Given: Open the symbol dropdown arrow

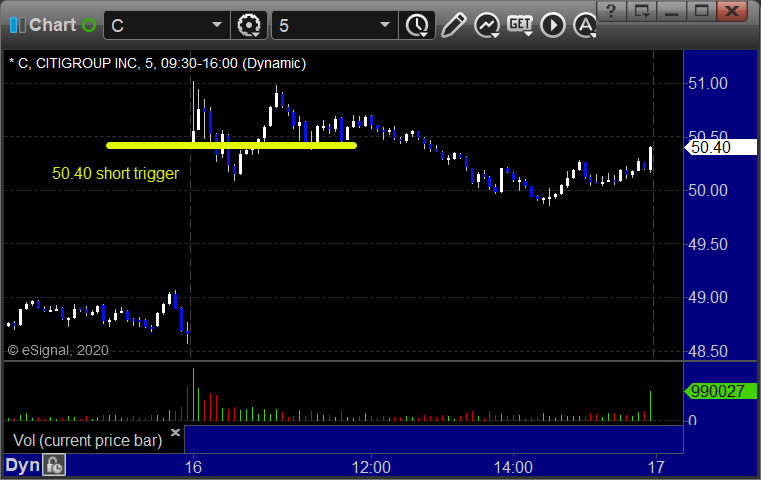Looking at the screenshot, I should pyautogui.click(x=217, y=25).
